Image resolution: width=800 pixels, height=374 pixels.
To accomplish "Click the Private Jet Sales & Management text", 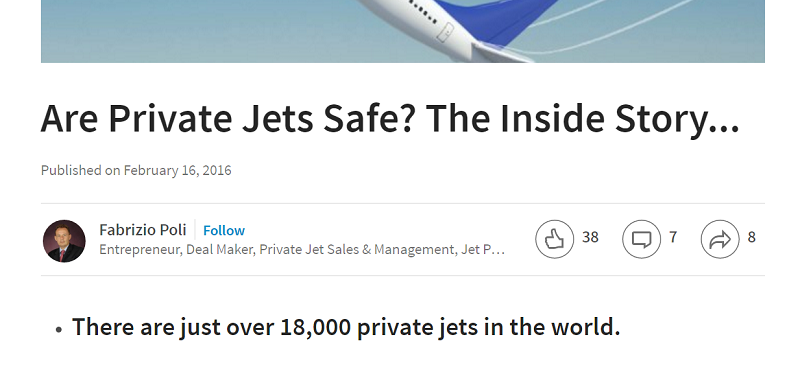I will coord(356,250).
